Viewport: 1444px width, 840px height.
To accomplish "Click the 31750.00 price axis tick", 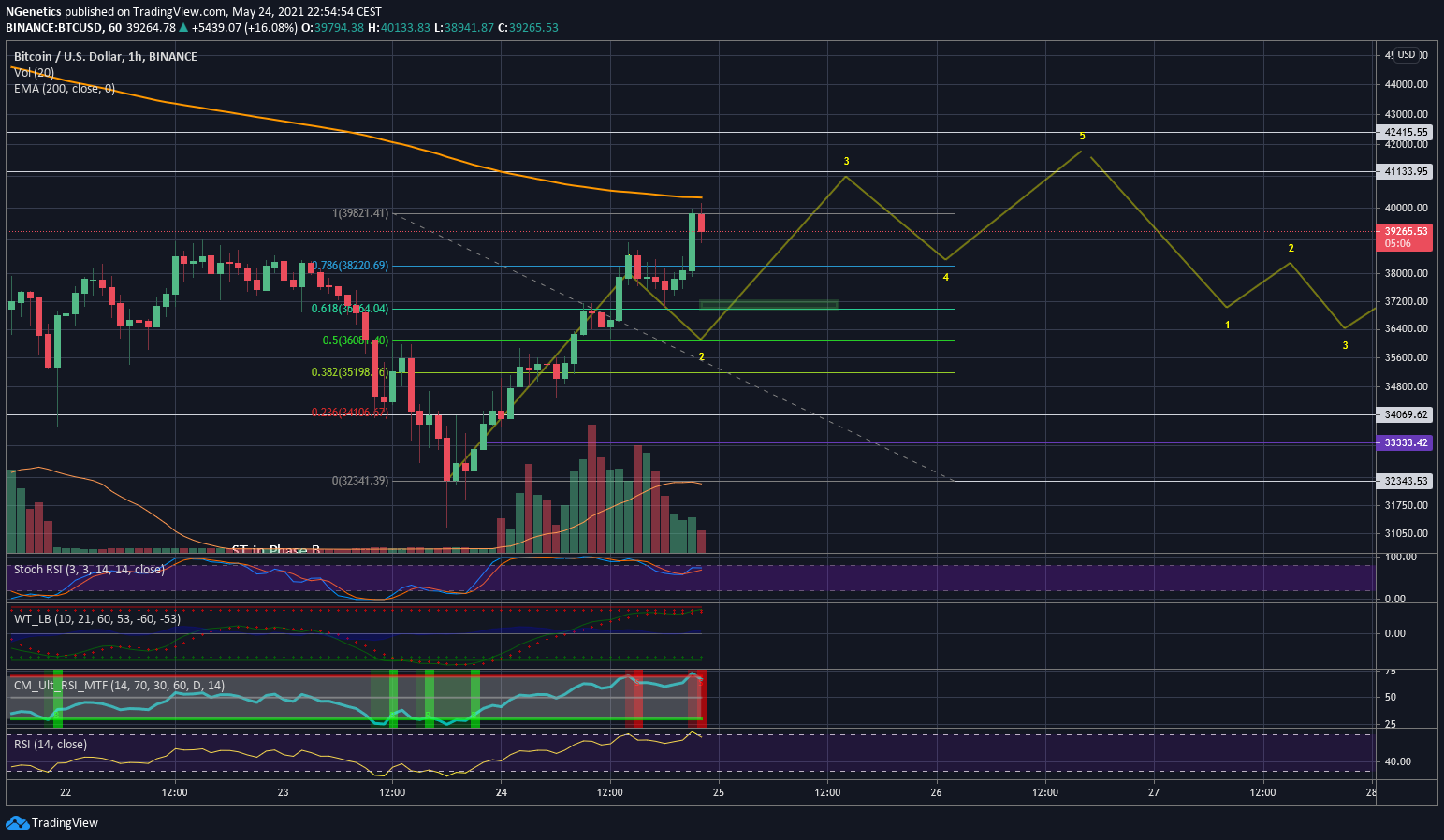I will (x=1407, y=505).
